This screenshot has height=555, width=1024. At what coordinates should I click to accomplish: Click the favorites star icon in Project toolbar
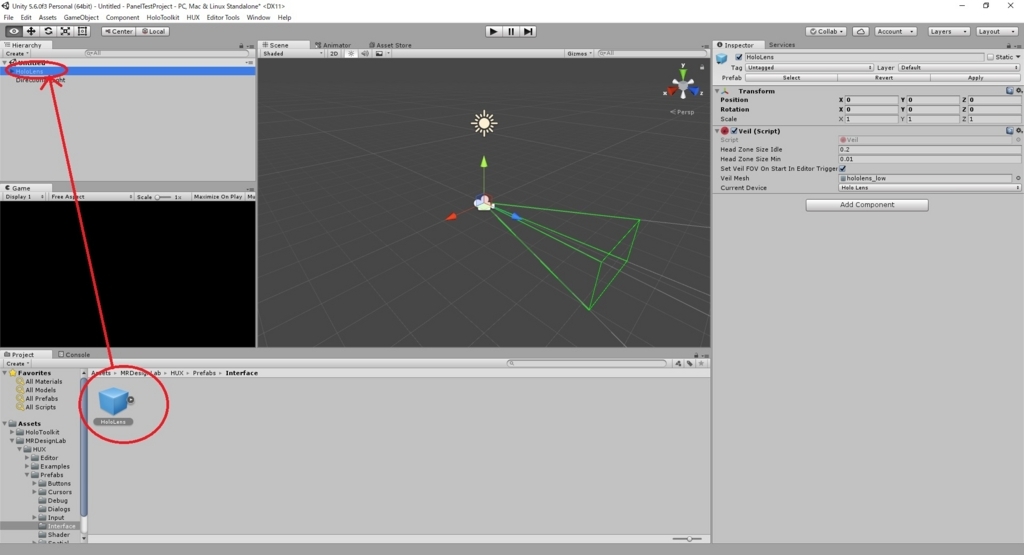pos(701,364)
